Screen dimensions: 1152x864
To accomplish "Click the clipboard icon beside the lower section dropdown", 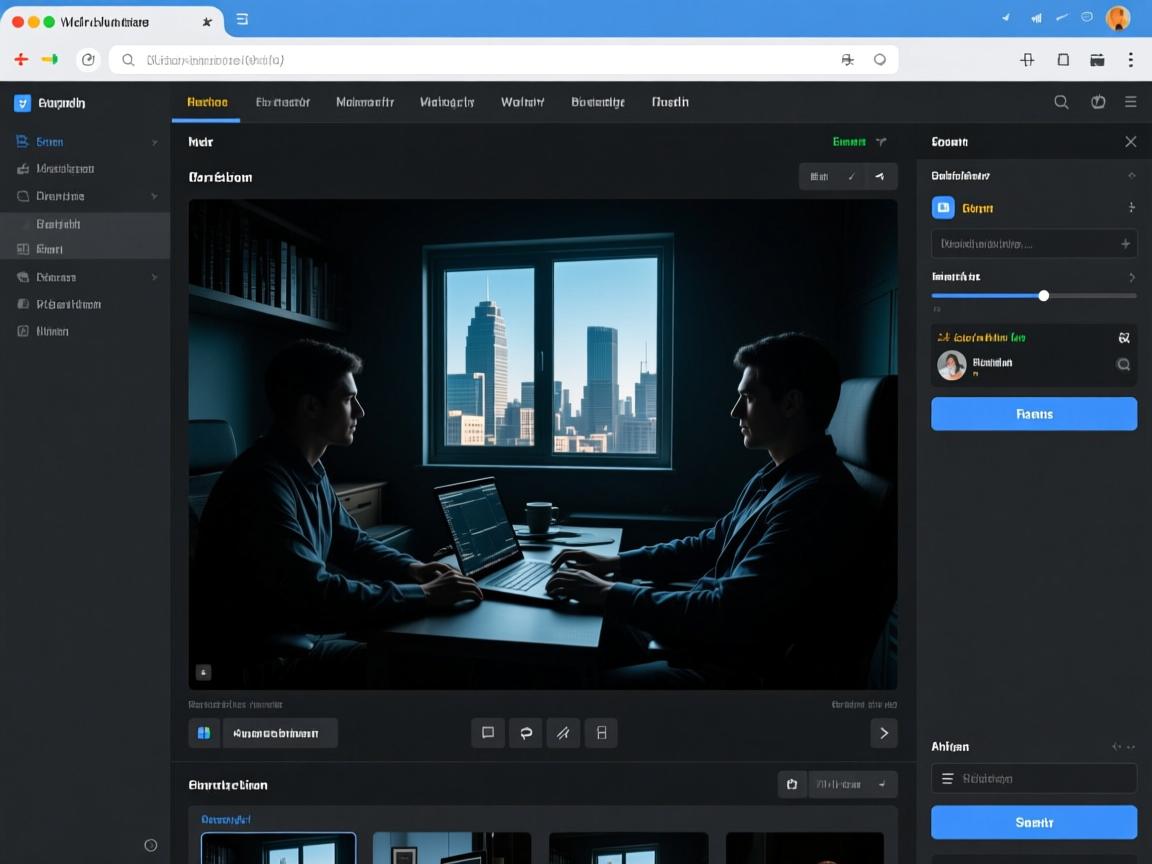I will 792,785.
